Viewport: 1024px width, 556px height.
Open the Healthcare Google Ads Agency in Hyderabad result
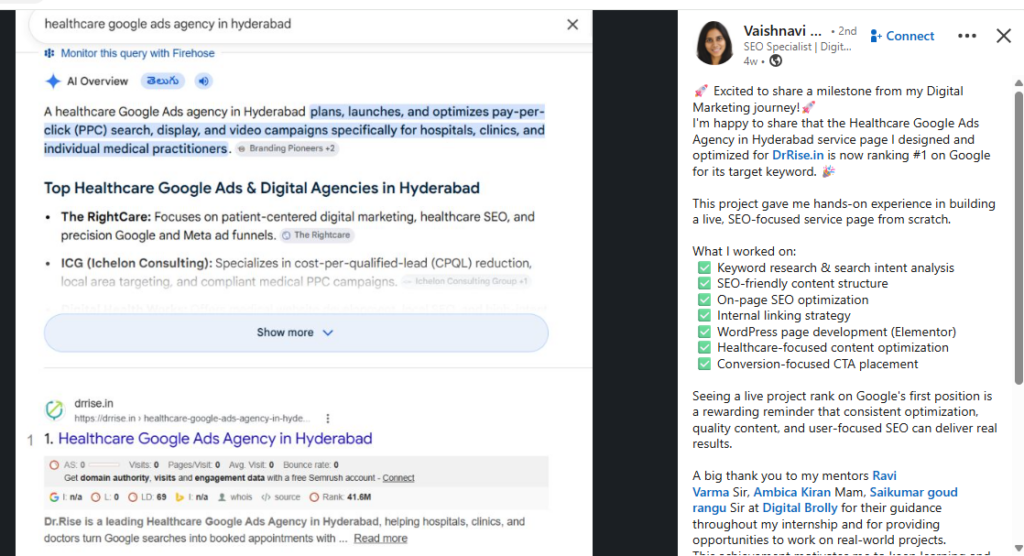pyautogui.click(x=215, y=438)
